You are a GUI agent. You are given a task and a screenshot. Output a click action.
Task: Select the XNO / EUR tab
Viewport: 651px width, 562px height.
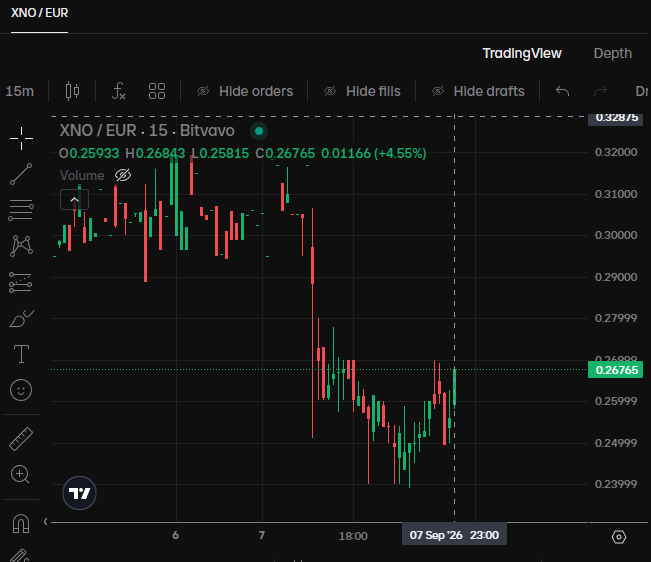click(39, 13)
